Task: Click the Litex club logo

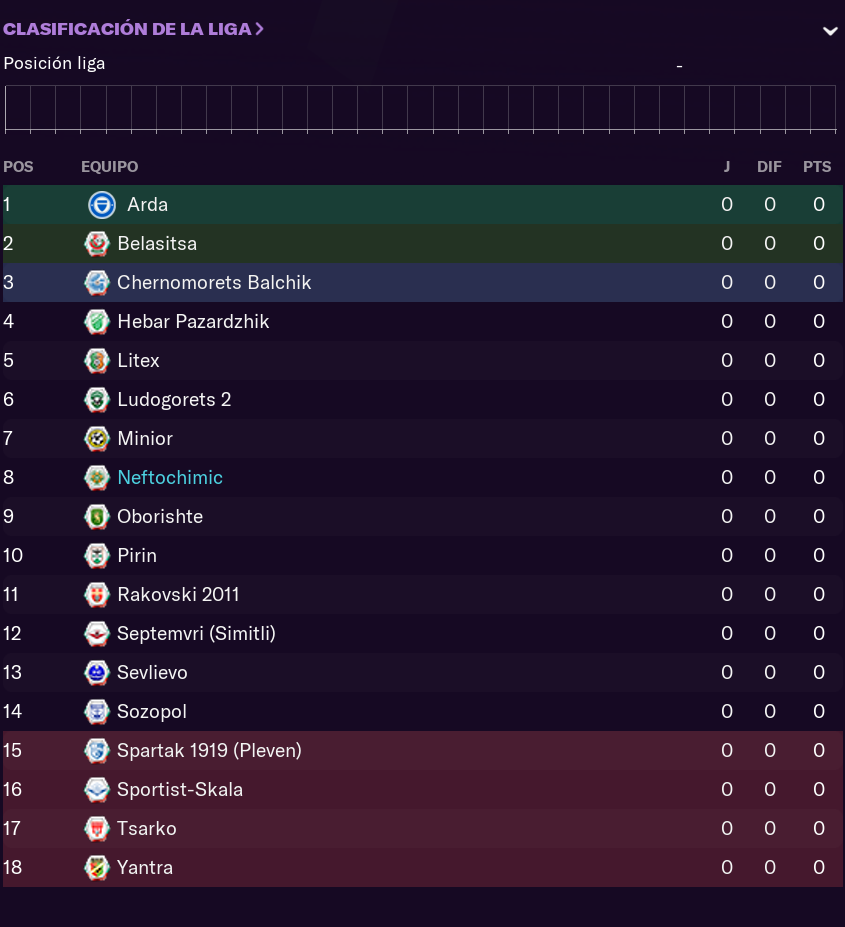Action: (x=97, y=361)
